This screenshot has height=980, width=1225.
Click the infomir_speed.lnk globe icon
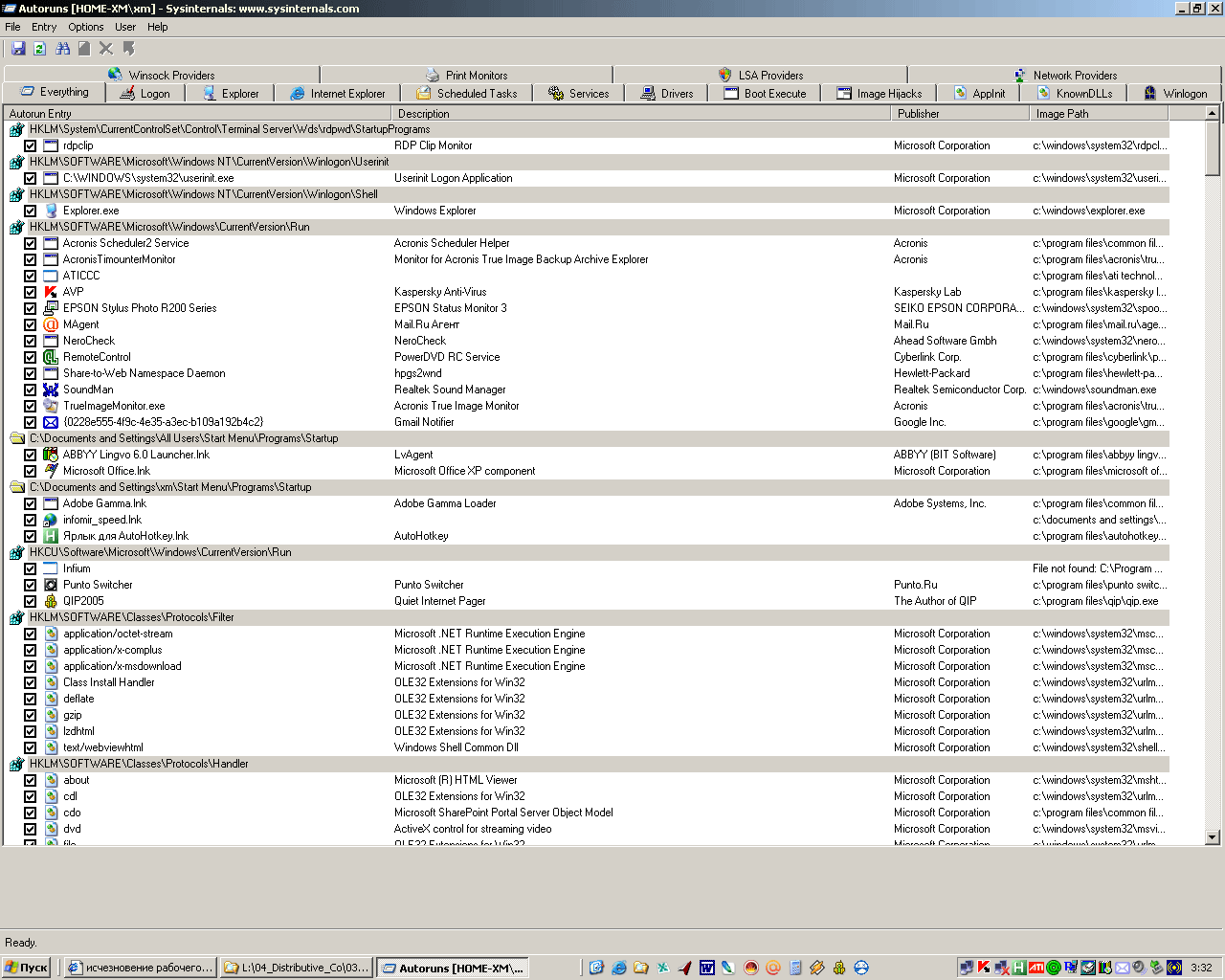pyautogui.click(x=51, y=520)
